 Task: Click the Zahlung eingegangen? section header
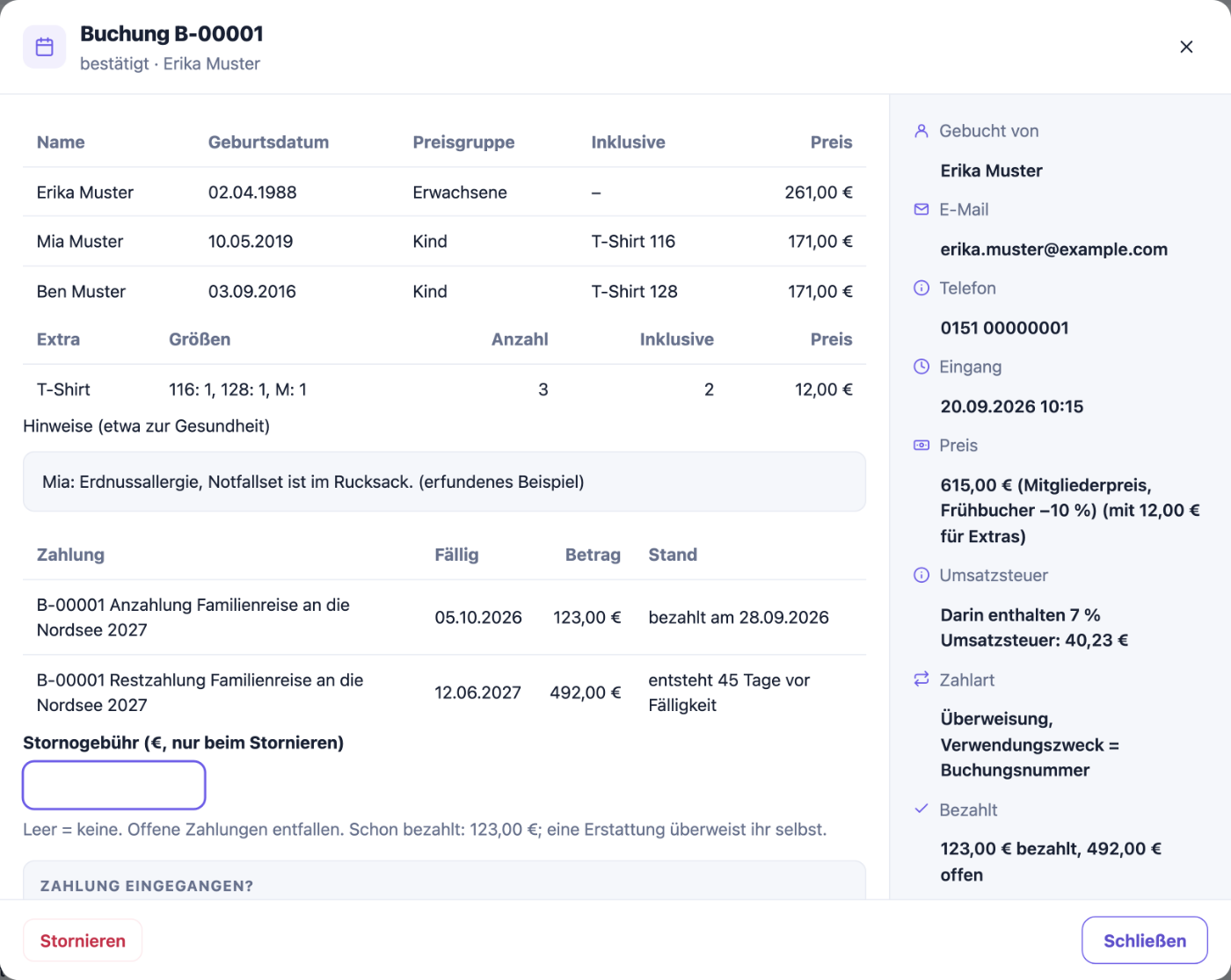pos(147,886)
